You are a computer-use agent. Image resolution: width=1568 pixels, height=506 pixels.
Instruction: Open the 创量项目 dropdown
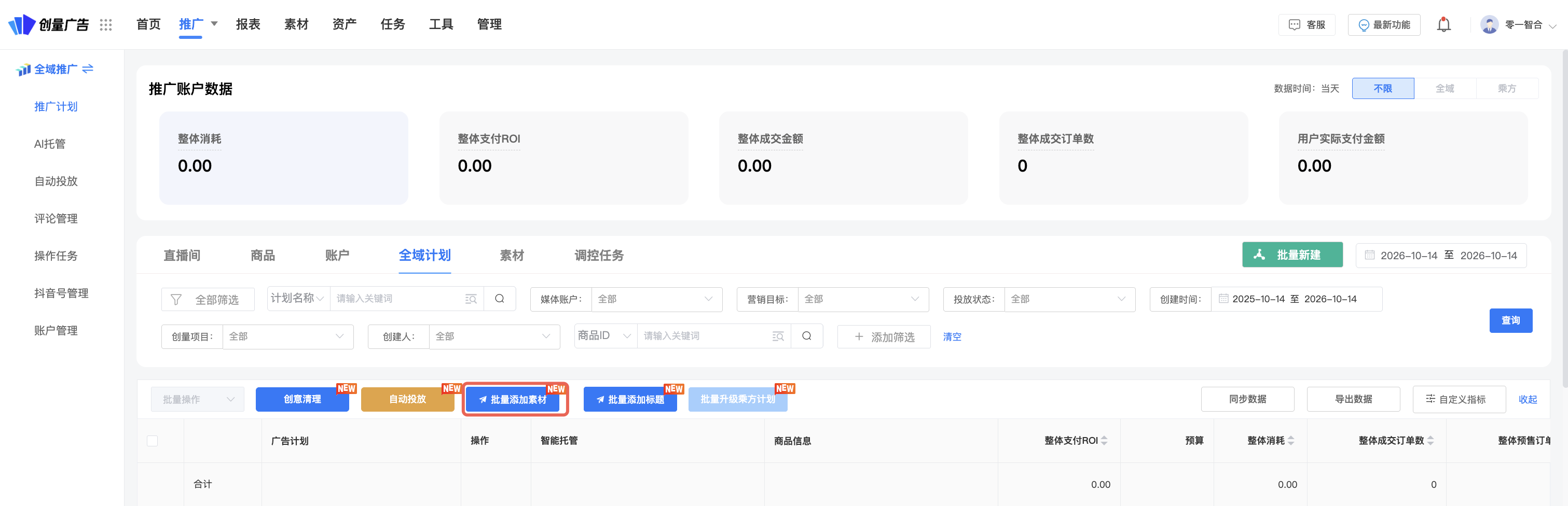[x=288, y=336]
